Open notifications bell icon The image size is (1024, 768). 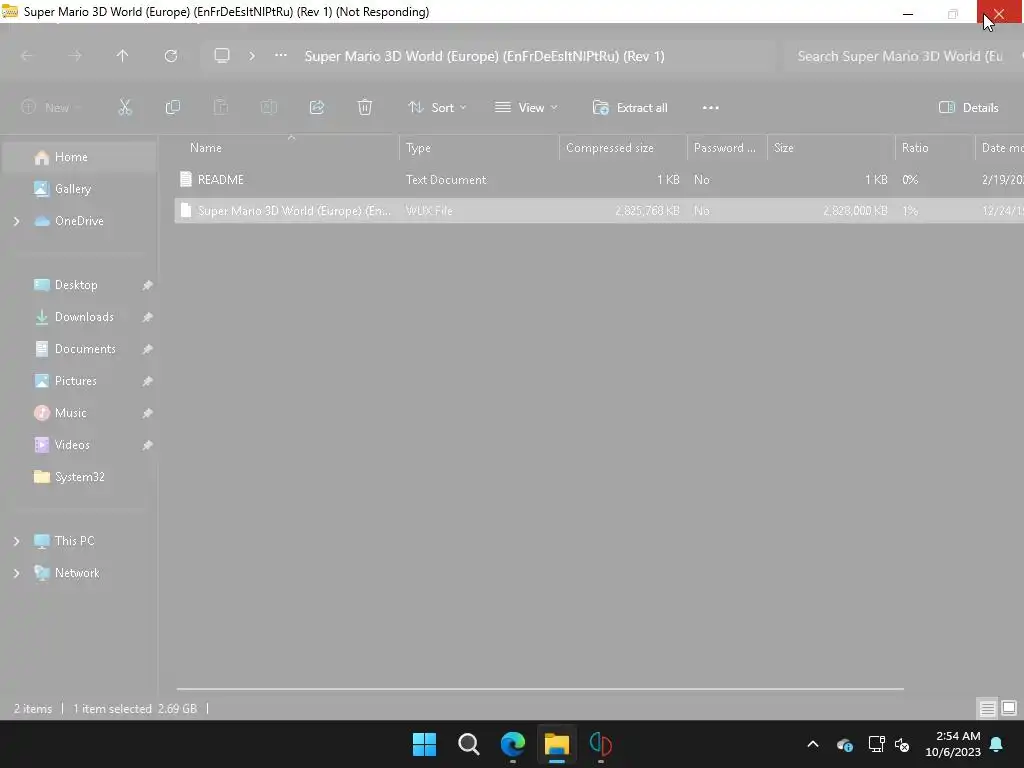(997, 744)
